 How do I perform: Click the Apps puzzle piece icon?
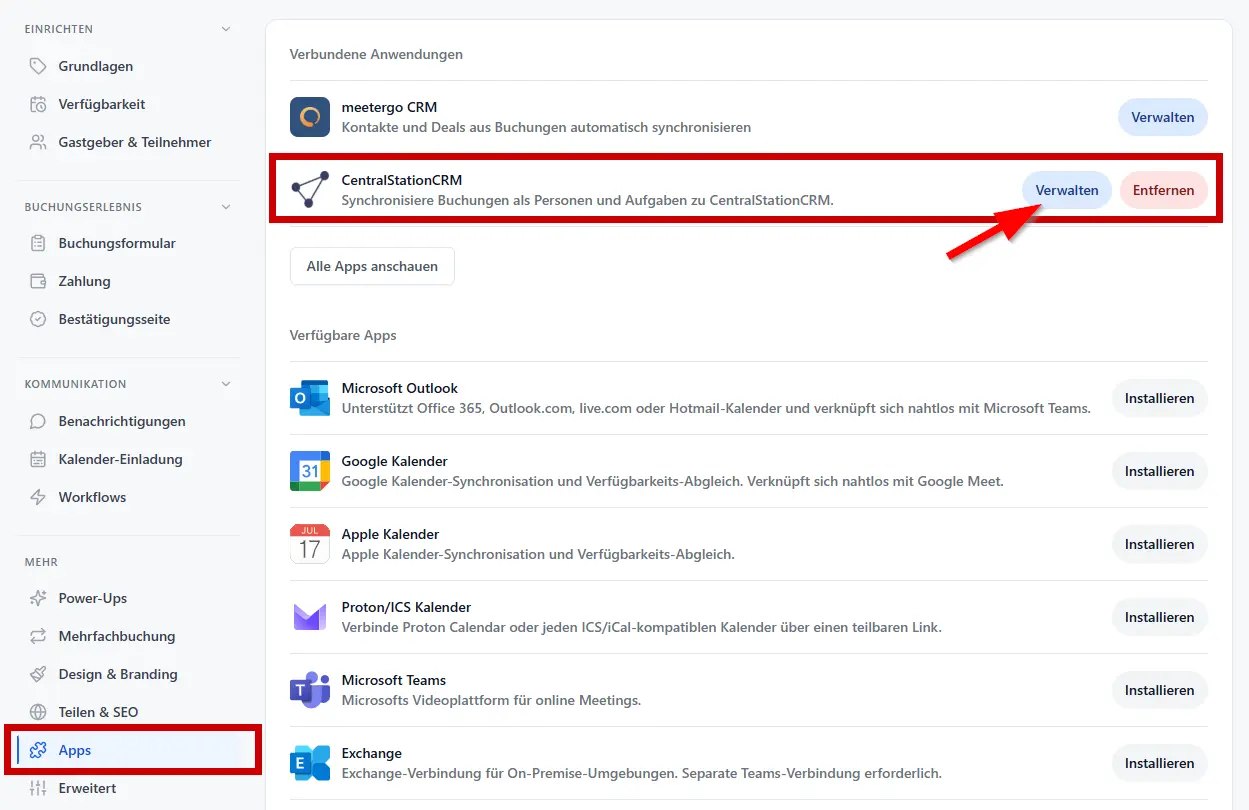[x=38, y=750]
